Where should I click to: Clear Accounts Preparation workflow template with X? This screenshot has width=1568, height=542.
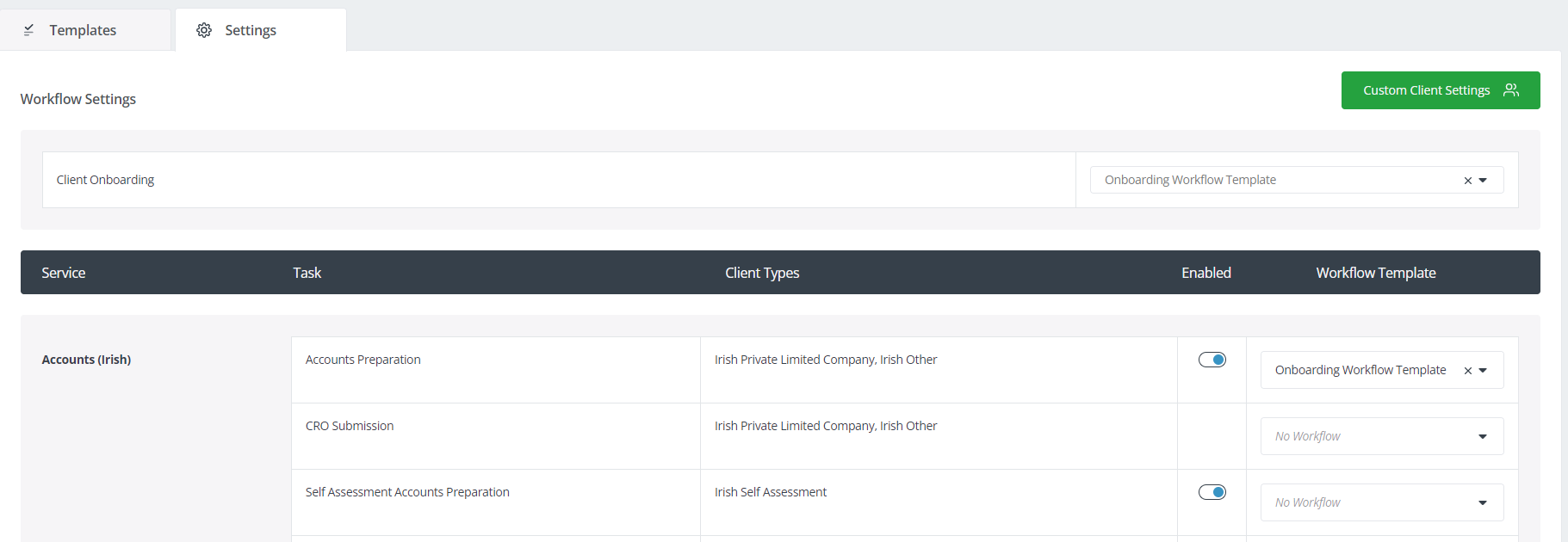click(1467, 371)
